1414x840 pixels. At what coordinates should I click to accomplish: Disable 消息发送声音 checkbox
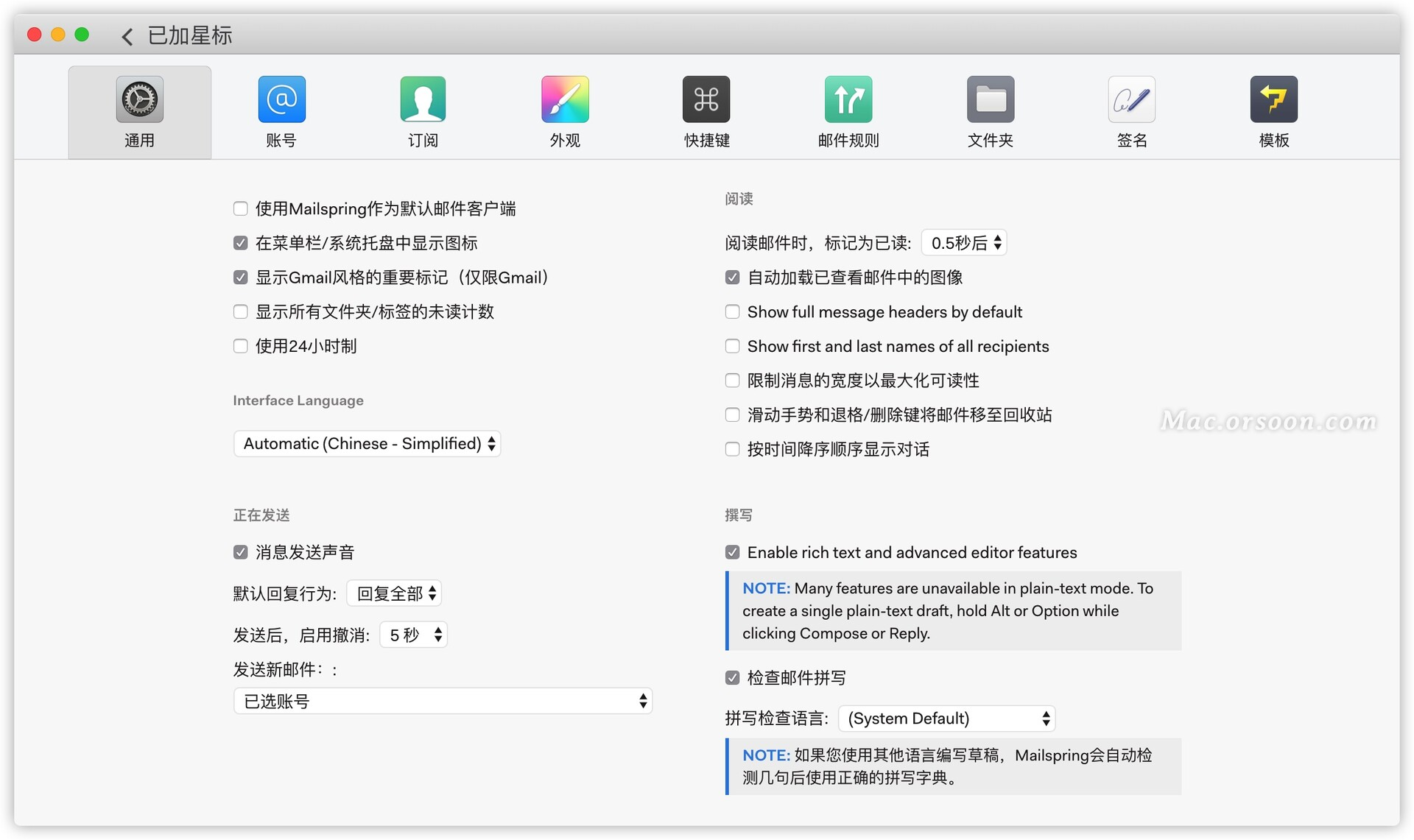240,551
